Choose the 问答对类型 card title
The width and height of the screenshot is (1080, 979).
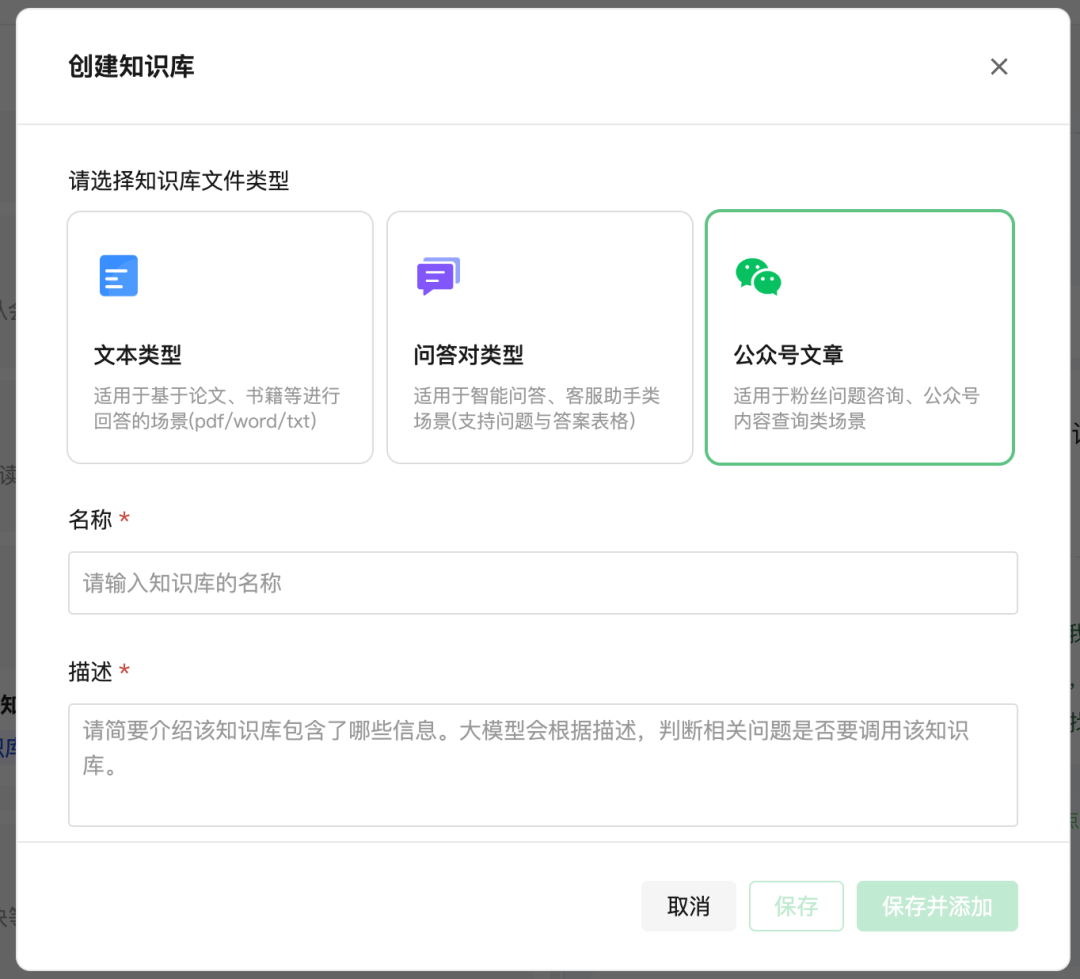coord(468,355)
